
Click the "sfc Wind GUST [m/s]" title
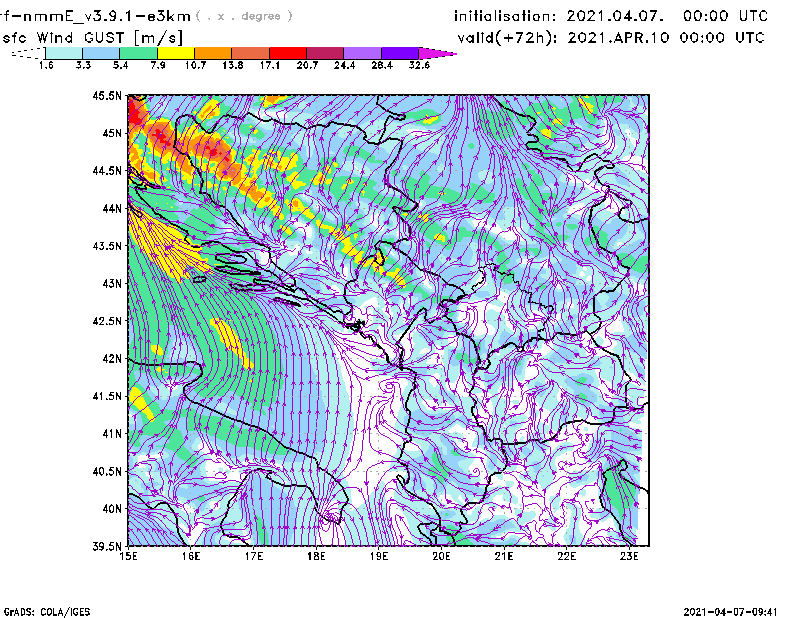(92, 38)
